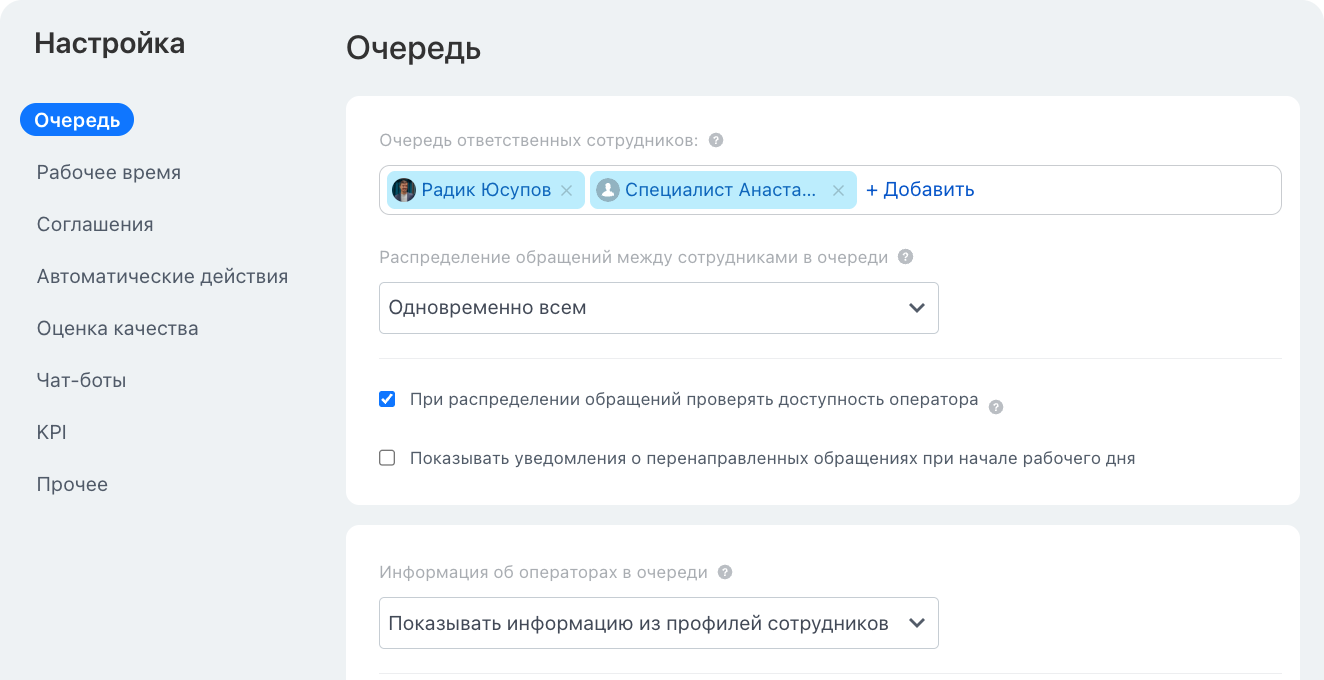Click the Очередь page heading
Viewport: 1324px width, 680px height.
click(x=414, y=48)
